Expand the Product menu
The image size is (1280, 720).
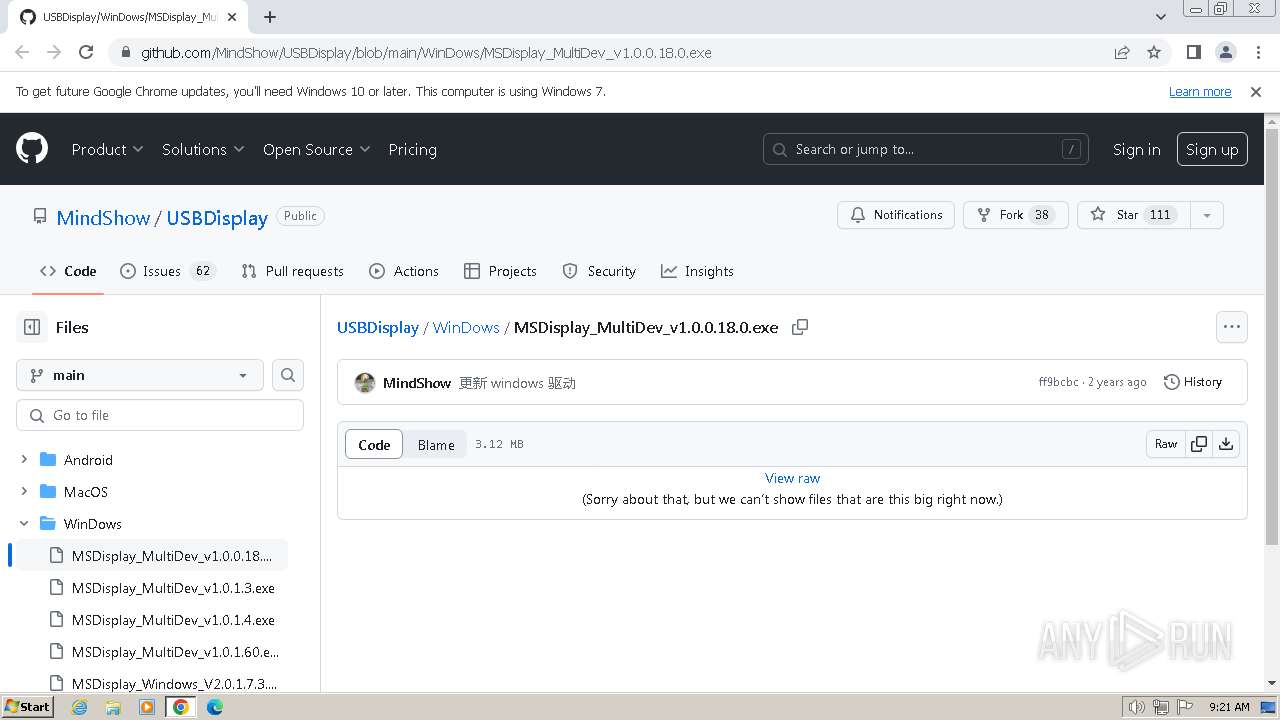tap(107, 149)
